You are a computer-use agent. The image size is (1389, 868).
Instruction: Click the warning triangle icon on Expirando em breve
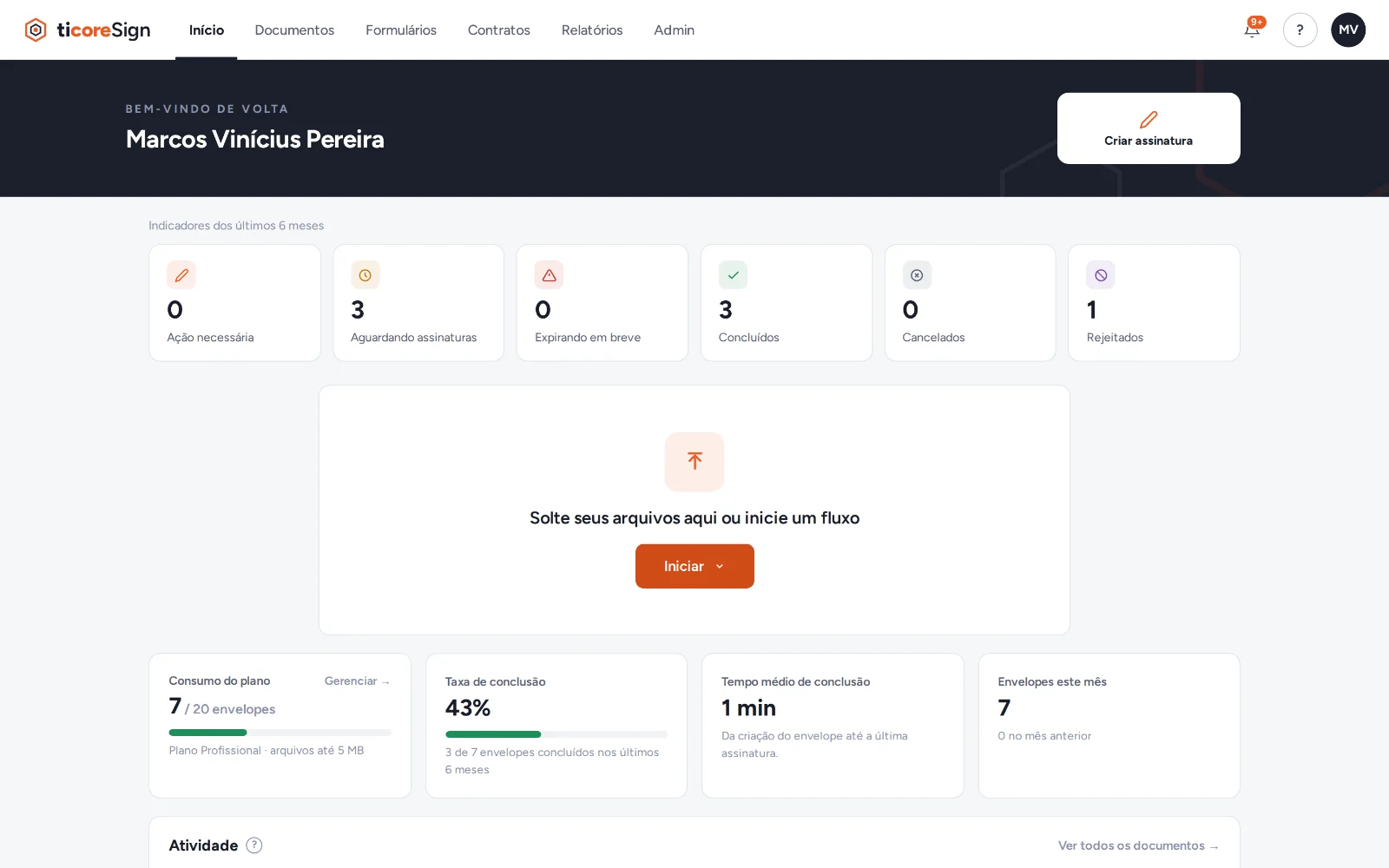tap(550, 275)
